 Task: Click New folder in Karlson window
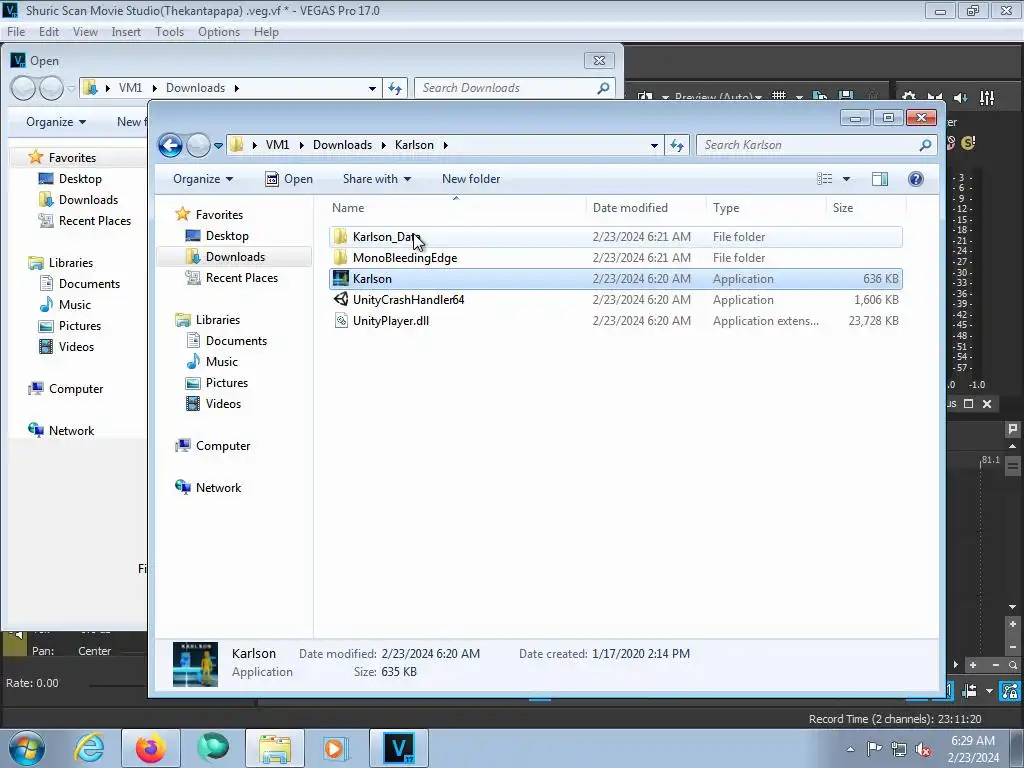click(471, 179)
